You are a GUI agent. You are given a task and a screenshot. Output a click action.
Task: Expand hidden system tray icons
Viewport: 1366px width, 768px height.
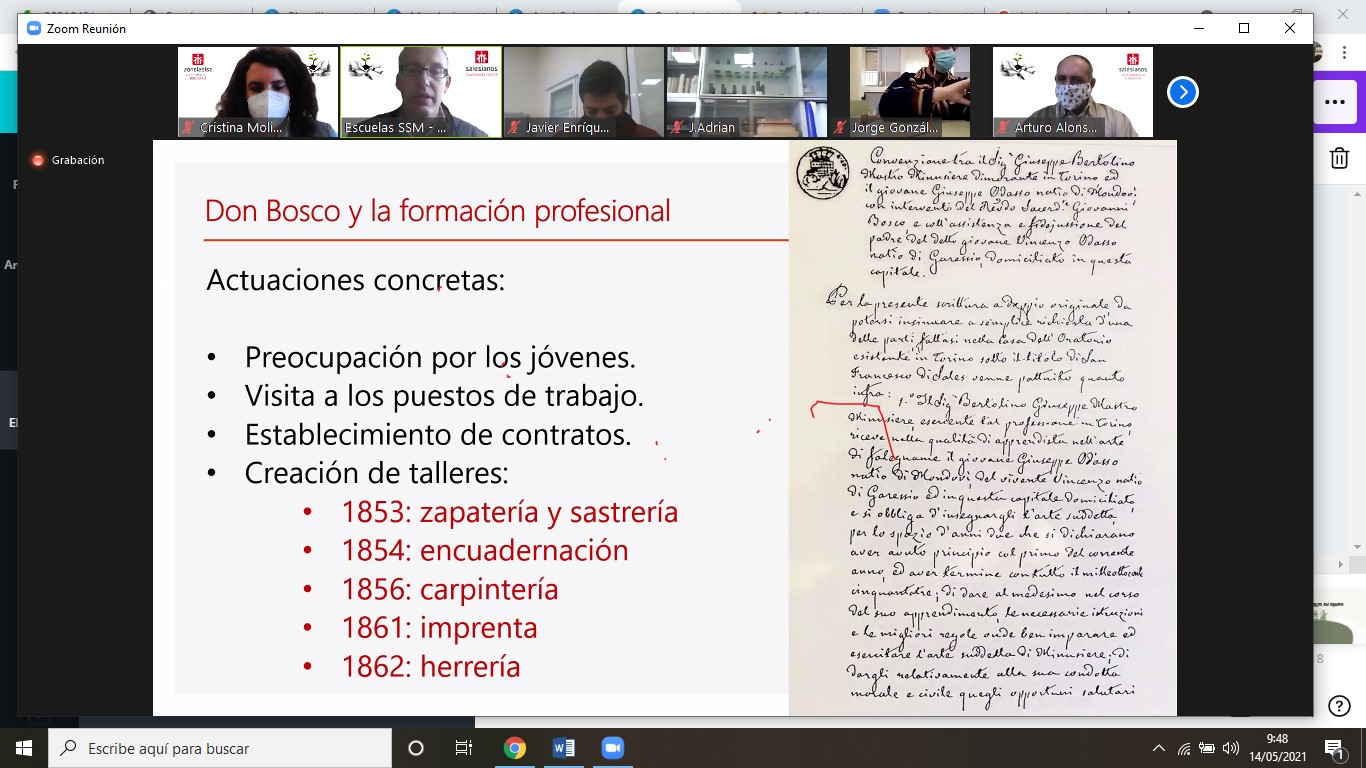click(x=1159, y=748)
